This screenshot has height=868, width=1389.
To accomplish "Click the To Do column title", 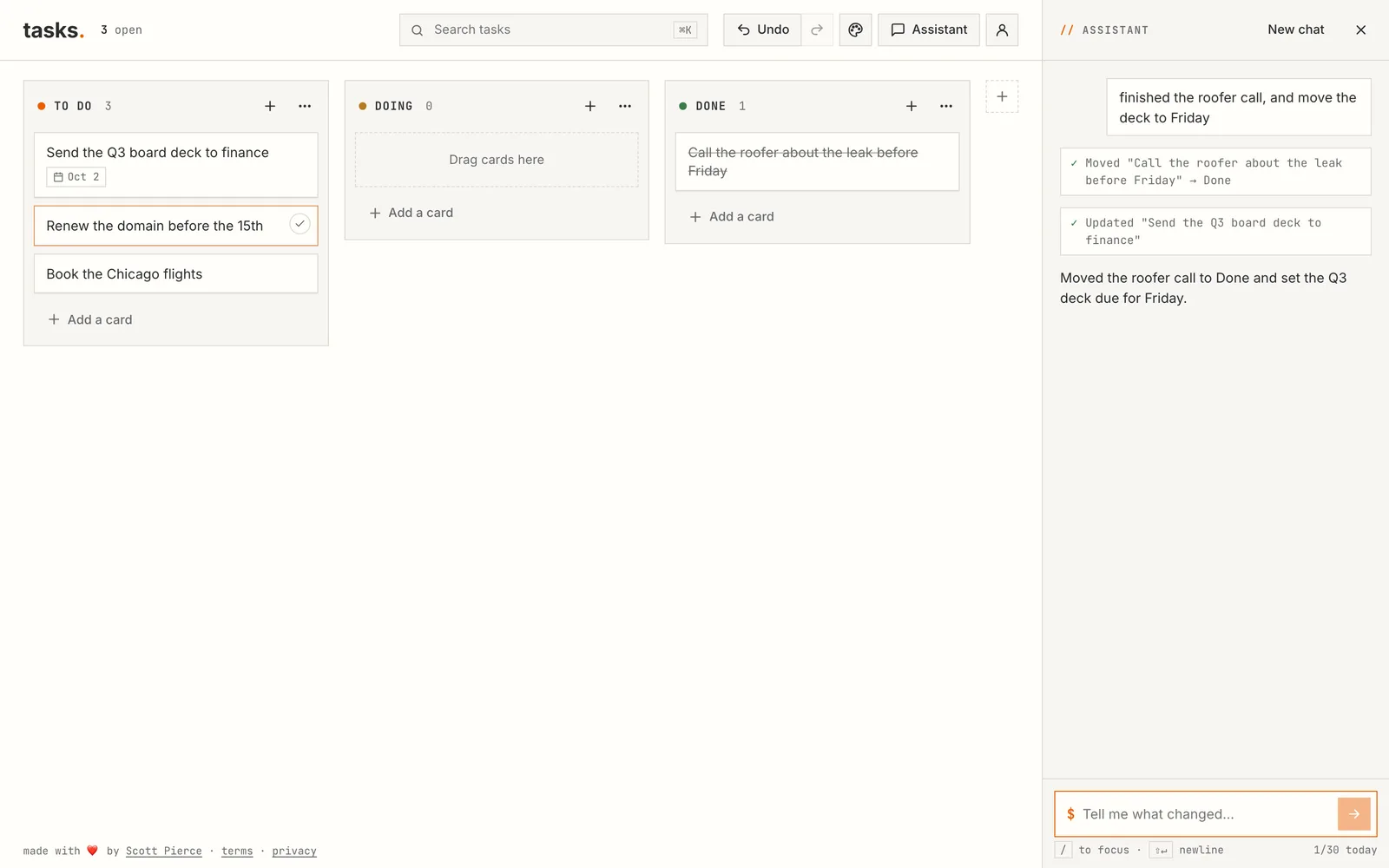I will point(73,106).
